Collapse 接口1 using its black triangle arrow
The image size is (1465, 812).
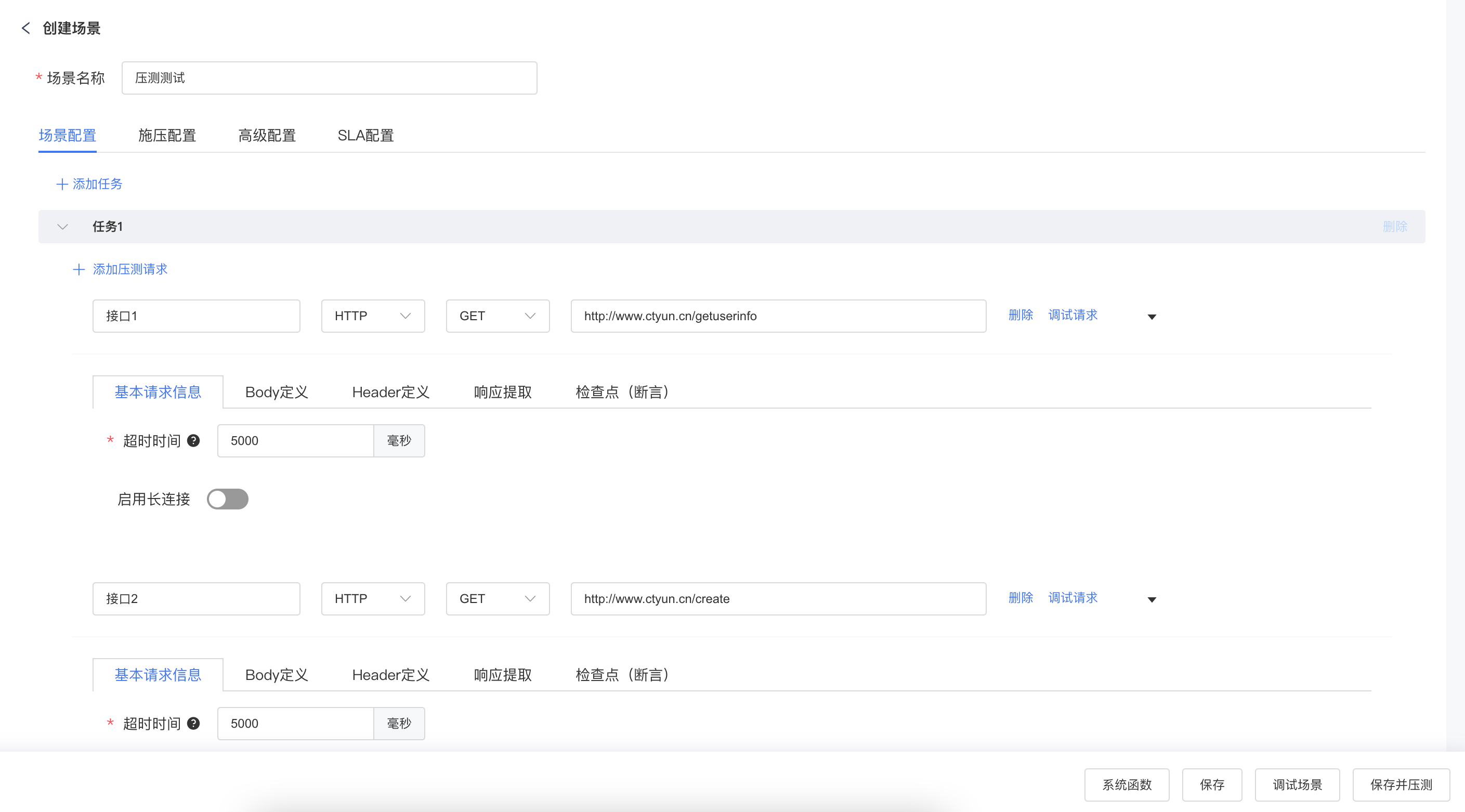(1152, 317)
